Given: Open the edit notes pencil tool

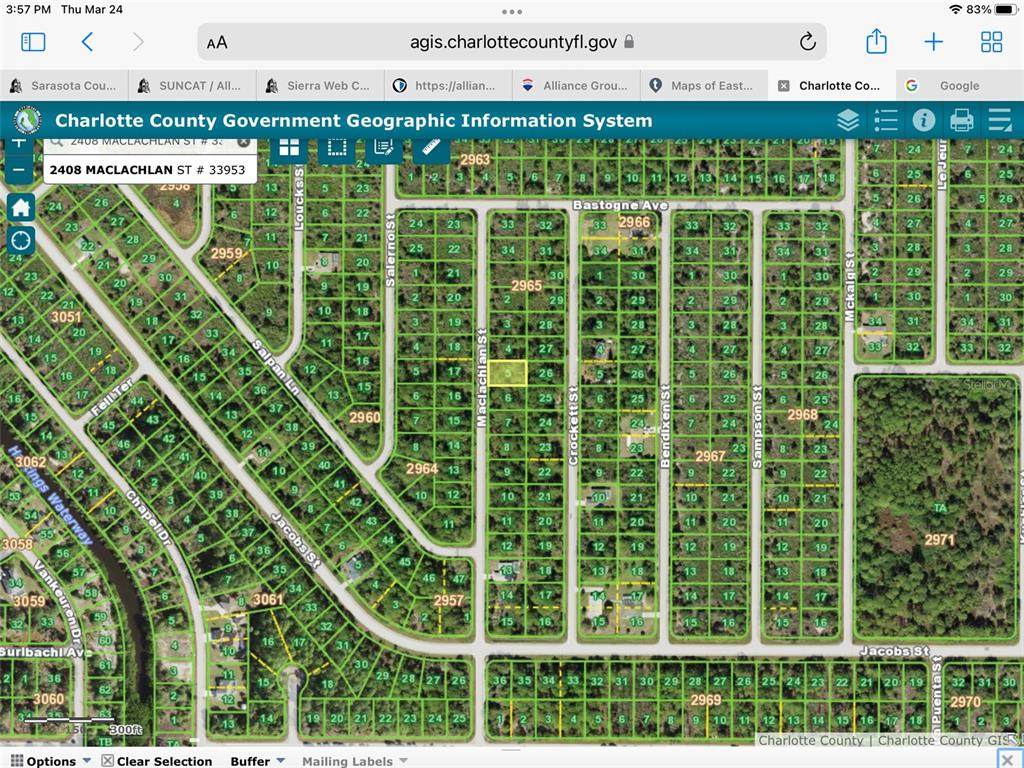Looking at the screenshot, I should (383, 148).
